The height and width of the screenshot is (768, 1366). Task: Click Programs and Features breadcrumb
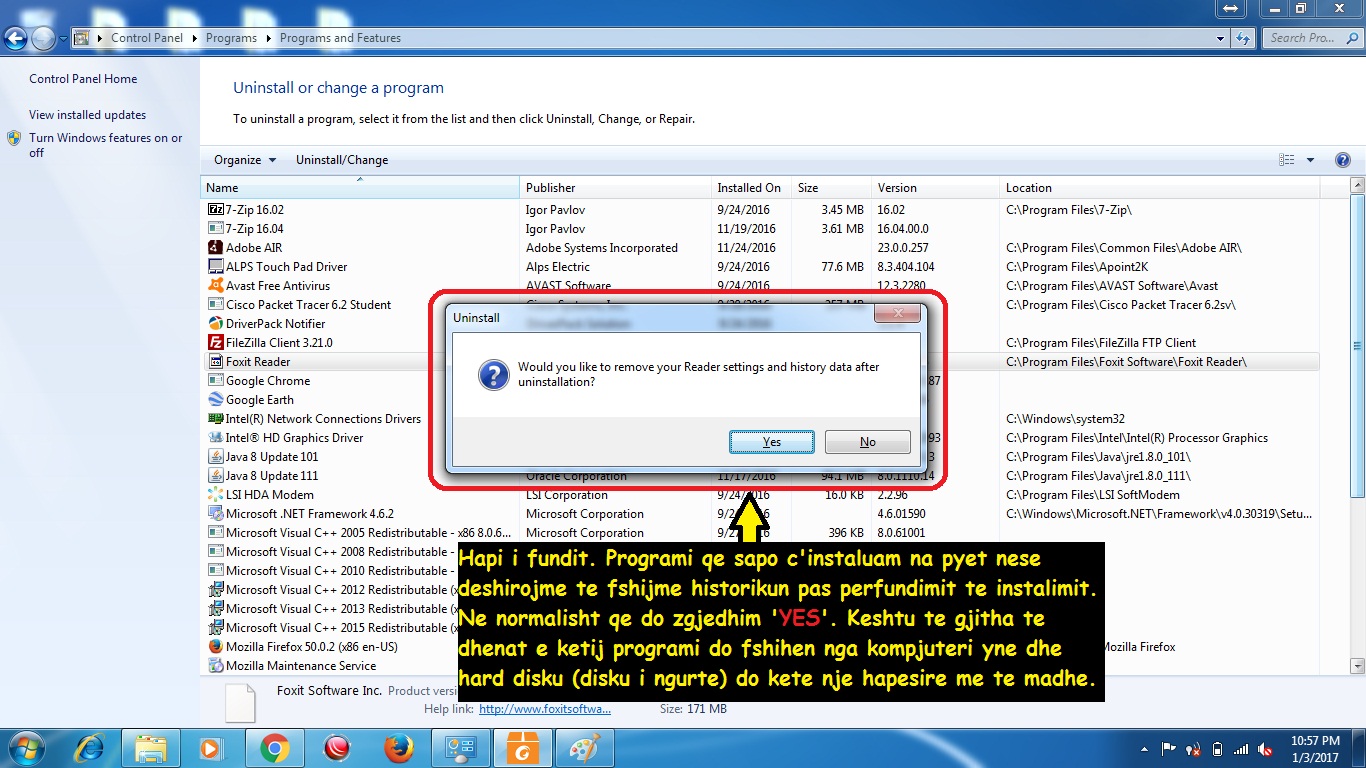coord(340,38)
